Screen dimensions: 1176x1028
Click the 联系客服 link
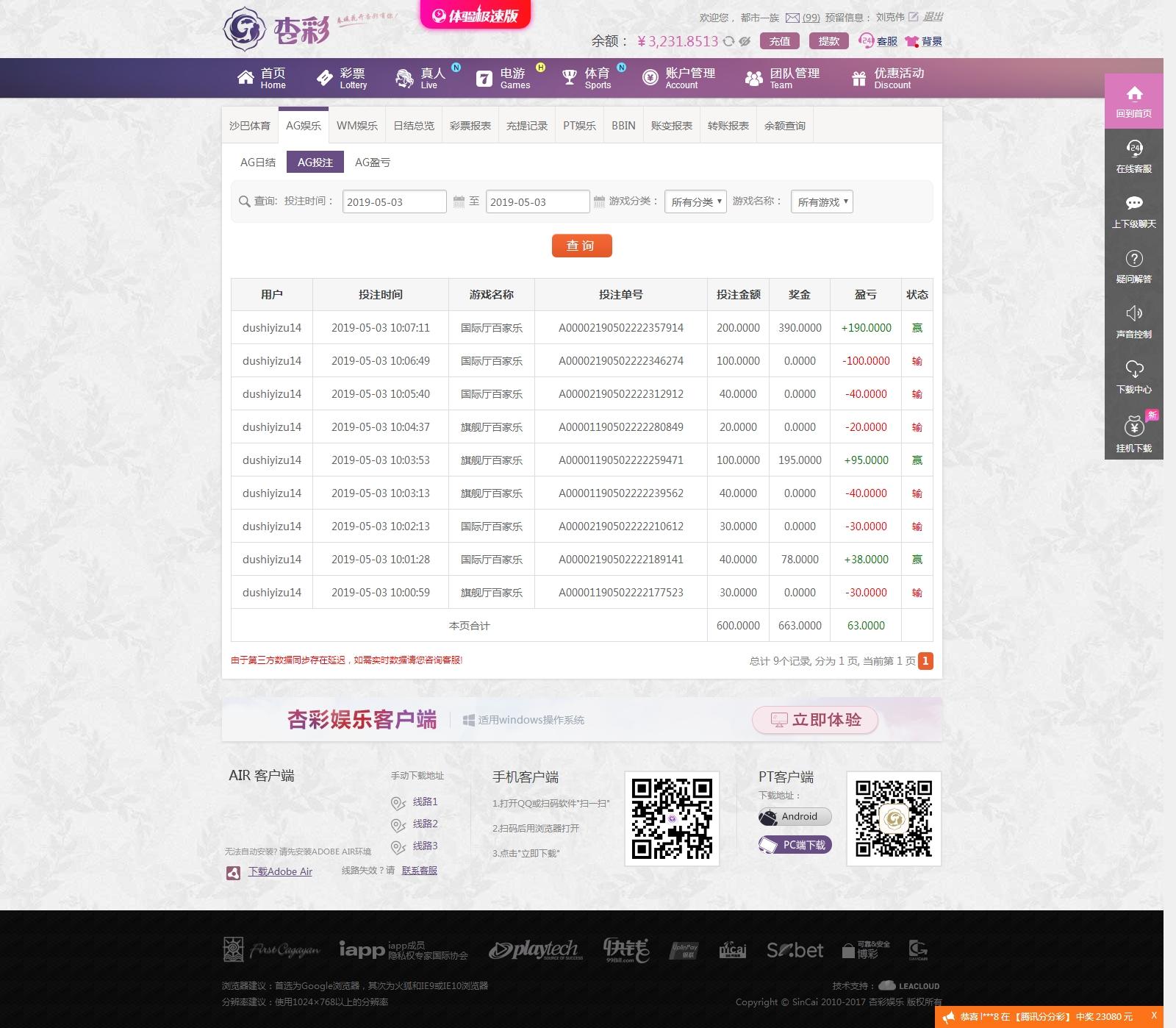(x=420, y=871)
